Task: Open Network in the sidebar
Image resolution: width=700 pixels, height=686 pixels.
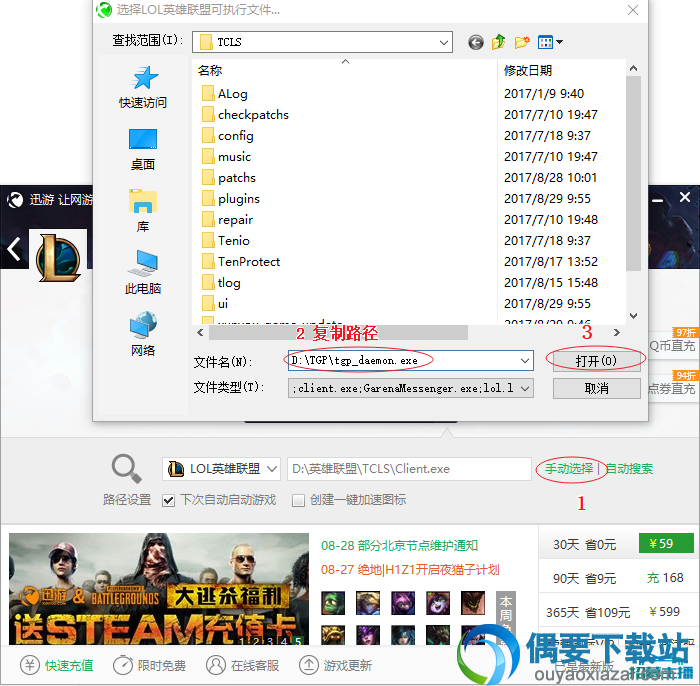Action: (143, 334)
